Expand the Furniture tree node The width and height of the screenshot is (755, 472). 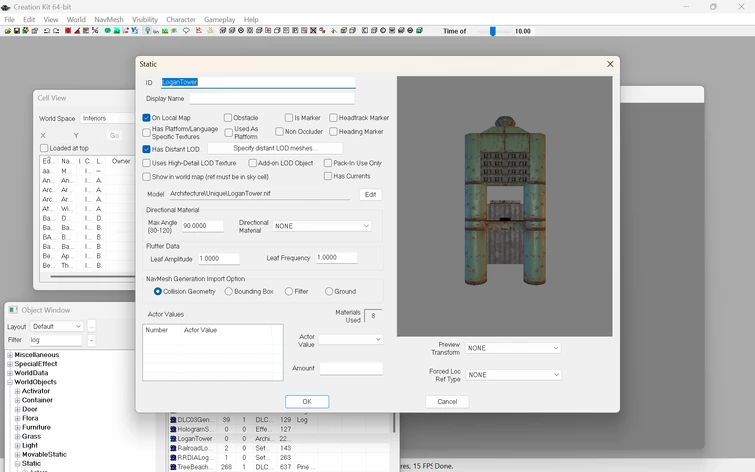point(17,427)
